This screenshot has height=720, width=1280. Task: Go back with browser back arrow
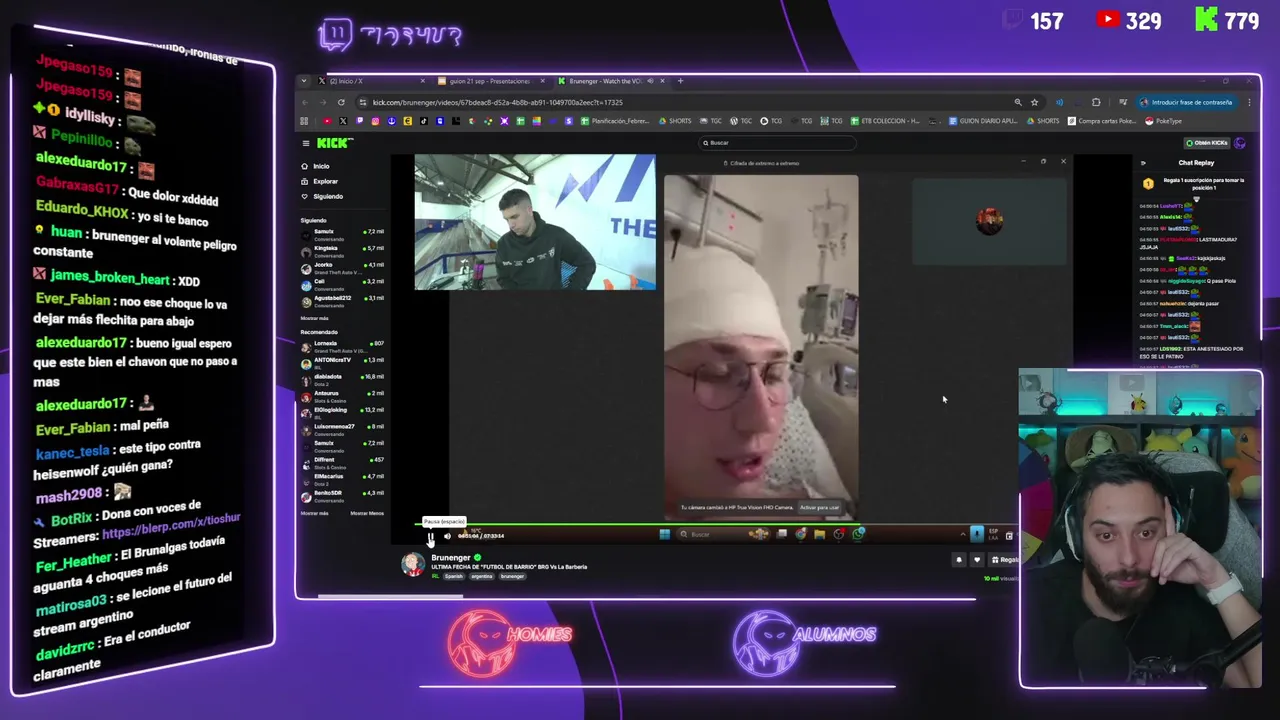coord(305,102)
